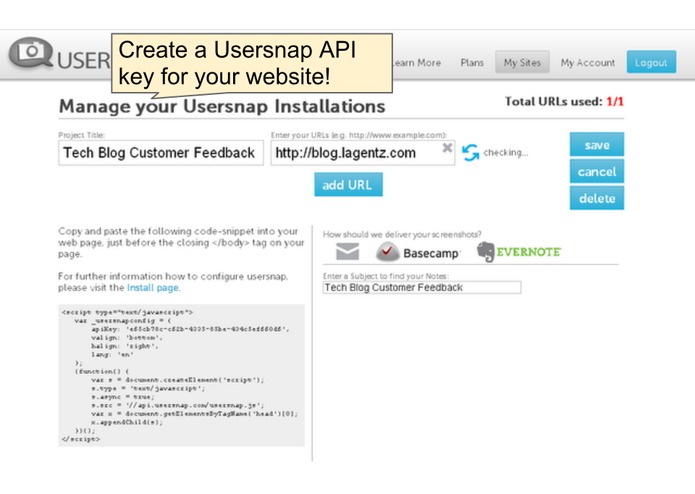Choose email envelope delivery icon
This screenshot has height=494, width=695.
coord(348,252)
